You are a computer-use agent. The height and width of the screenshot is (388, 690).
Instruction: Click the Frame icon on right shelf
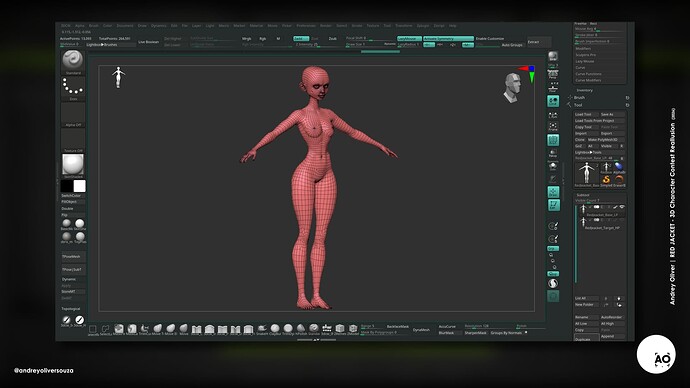click(553, 127)
